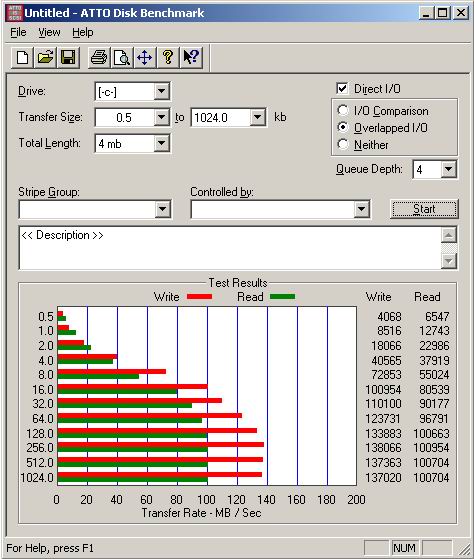Expand the Controlled by dropdown
Viewport: 474px width, 559px height.
361,209
